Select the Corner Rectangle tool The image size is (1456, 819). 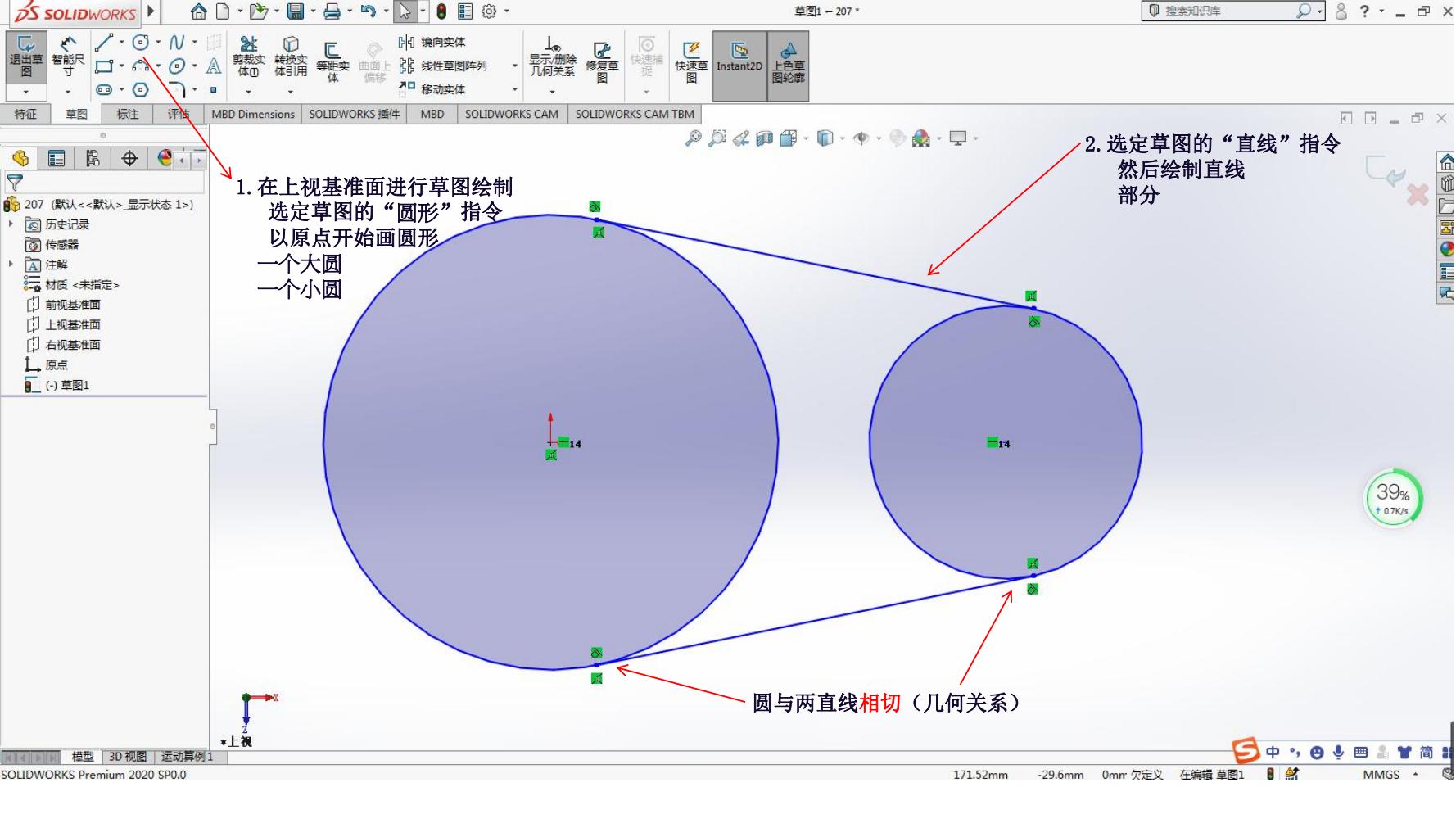103,66
